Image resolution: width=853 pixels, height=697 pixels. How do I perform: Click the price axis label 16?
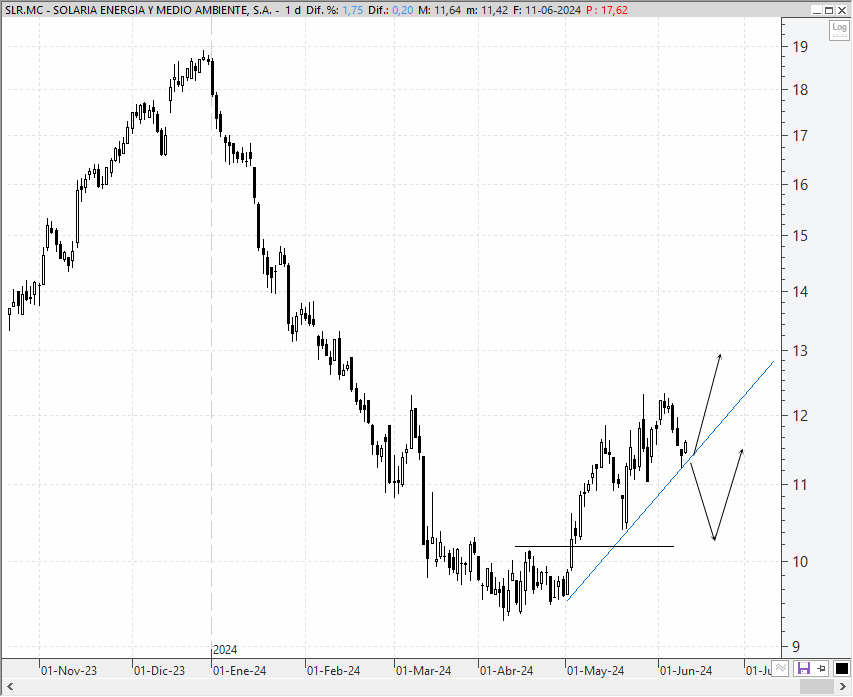800,184
